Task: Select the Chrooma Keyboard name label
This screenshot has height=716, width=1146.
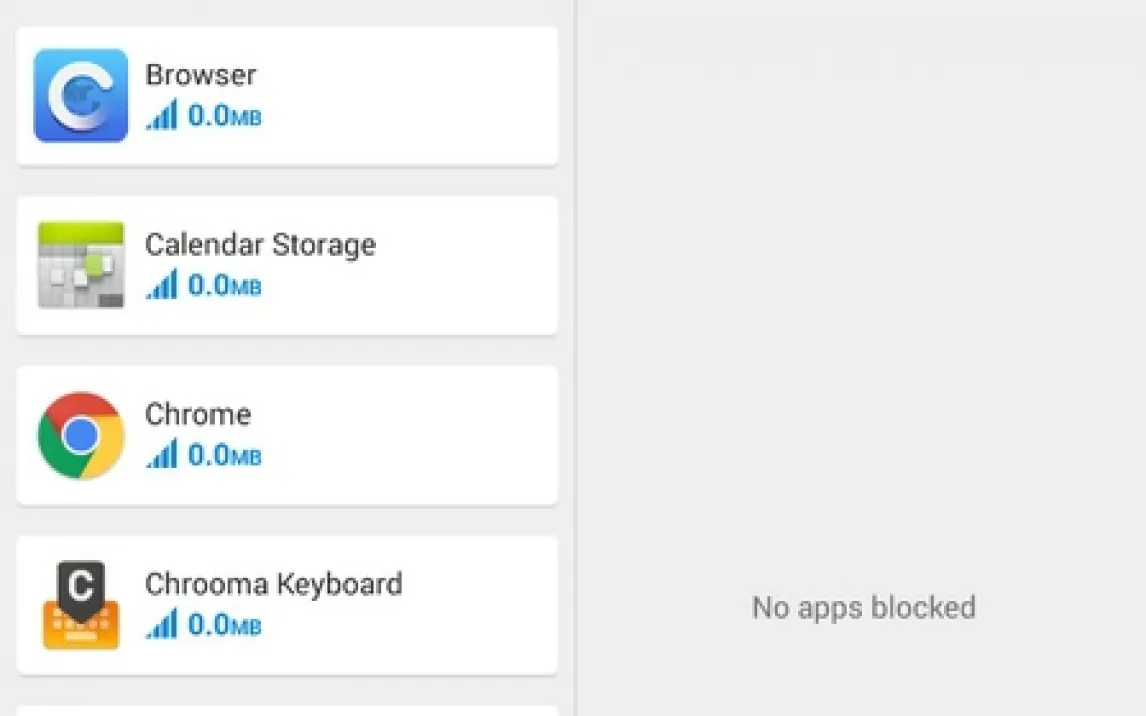Action: tap(273, 584)
